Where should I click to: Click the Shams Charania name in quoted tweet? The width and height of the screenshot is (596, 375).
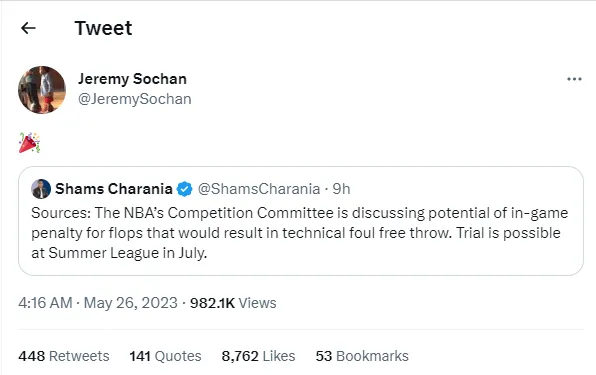114,189
